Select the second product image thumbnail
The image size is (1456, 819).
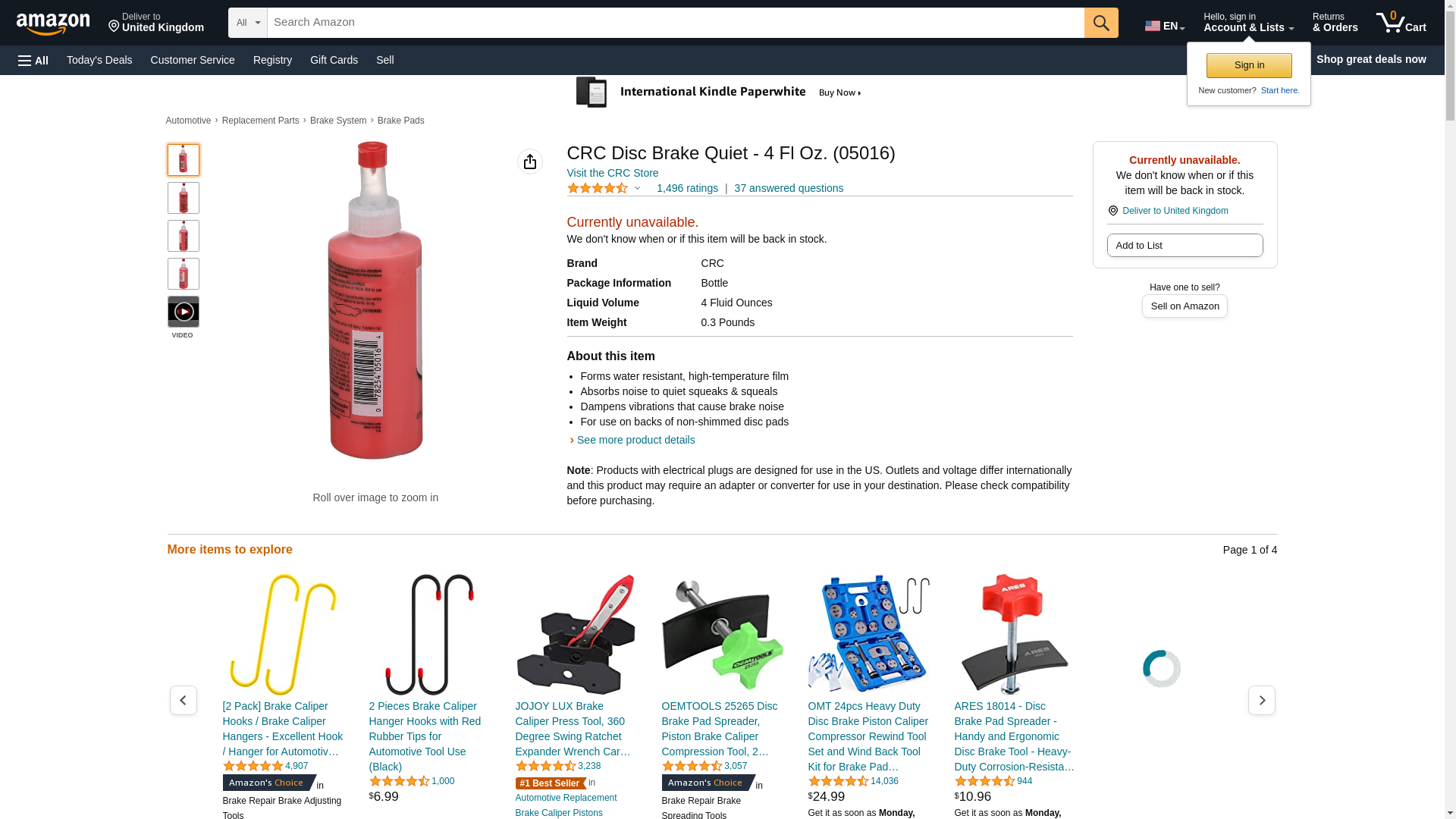(x=184, y=198)
